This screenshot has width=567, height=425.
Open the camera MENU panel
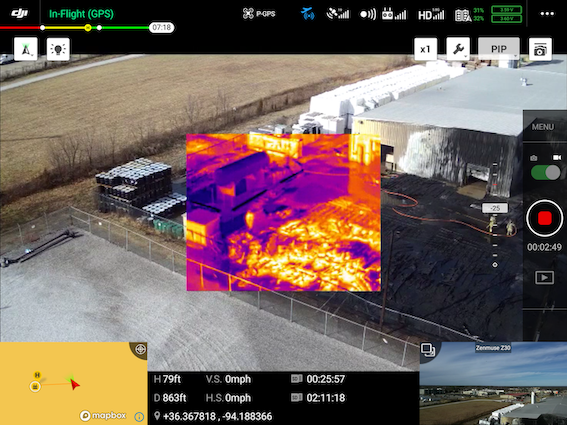tap(542, 127)
